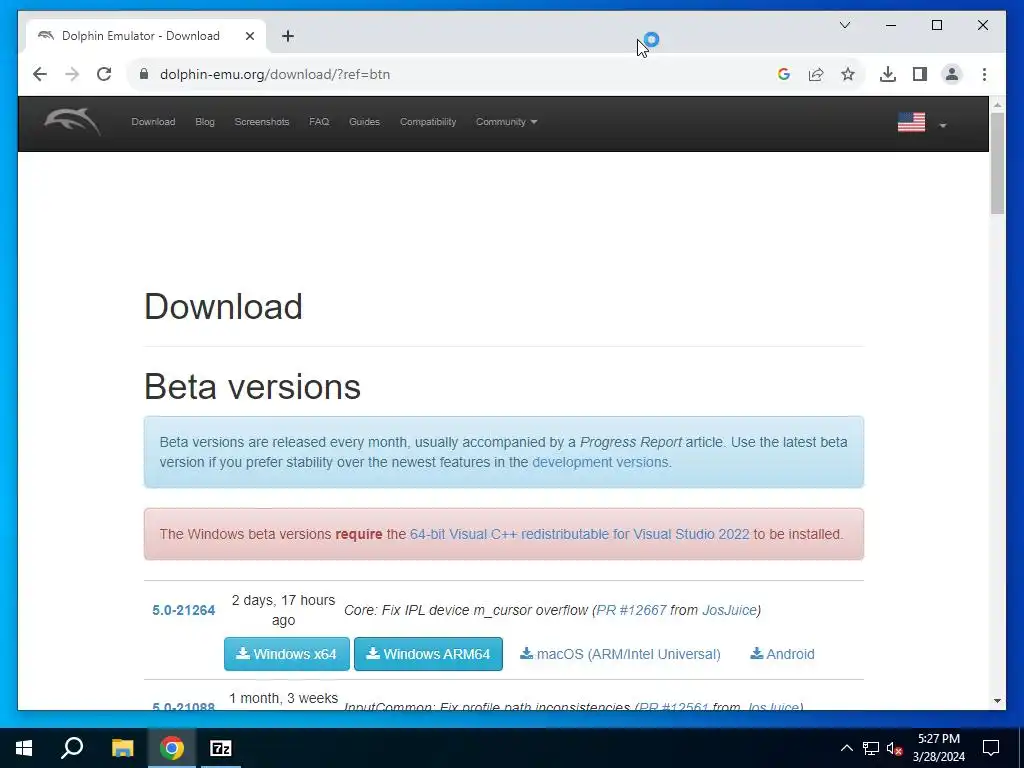1024x768 pixels.
Task: Expand tab search chevron in title bar
Action: pos(845,25)
